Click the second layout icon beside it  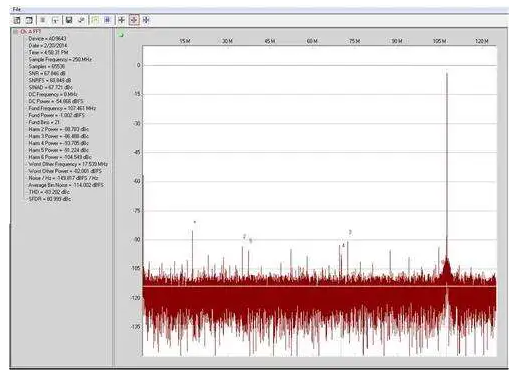click(x=29, y=20)
